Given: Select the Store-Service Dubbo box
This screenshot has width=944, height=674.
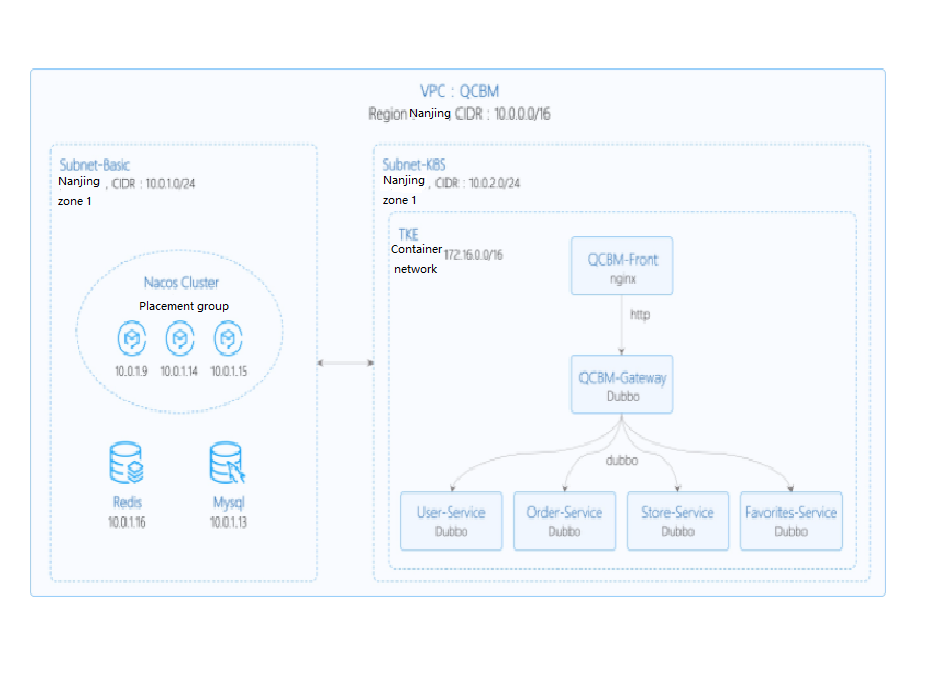Looking at the screenshot, I should (678, 521).
